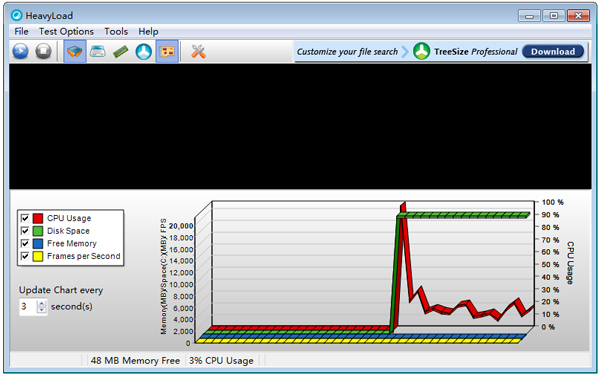Uncheck the Free Memory checkbox

point(25,243)
